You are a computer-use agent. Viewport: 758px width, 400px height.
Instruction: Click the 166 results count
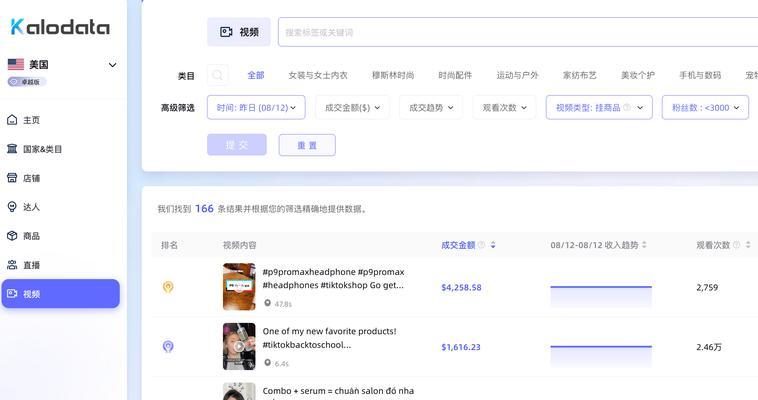(x=204, y=208)
